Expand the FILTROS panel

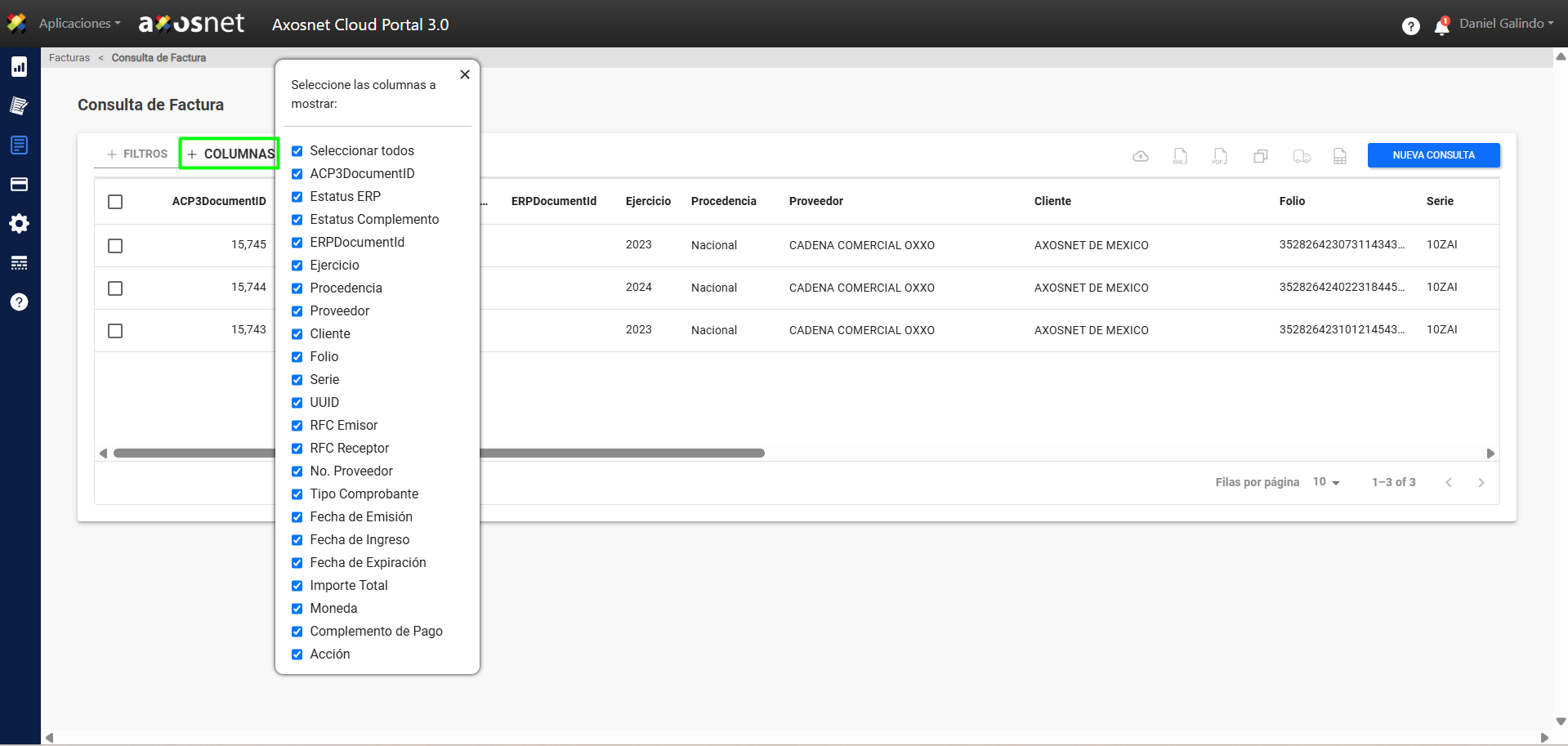click(x=137, y=154)
